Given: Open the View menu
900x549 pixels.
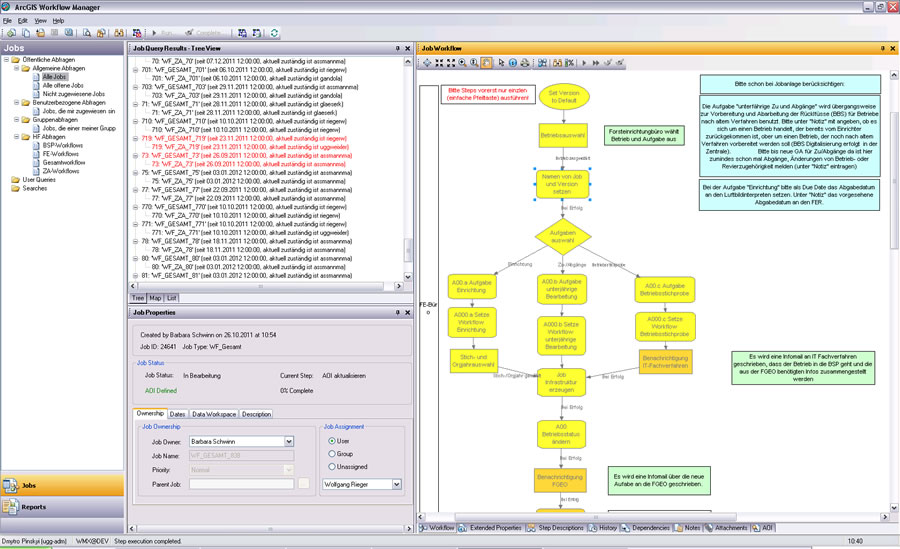Looking at the screenshot, I should (39, 20).
